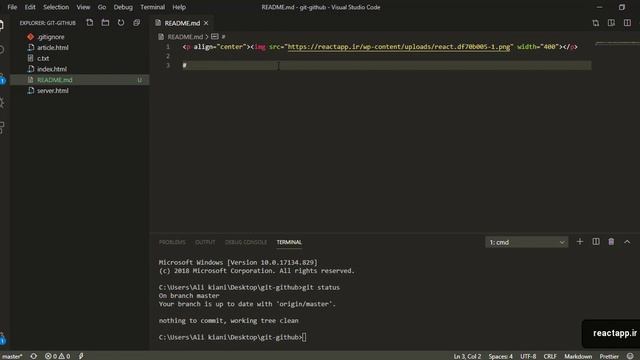Refresh the Explorer file list
Image resolution: width=640 pixels, height=360 pixels.
[121, 22]
